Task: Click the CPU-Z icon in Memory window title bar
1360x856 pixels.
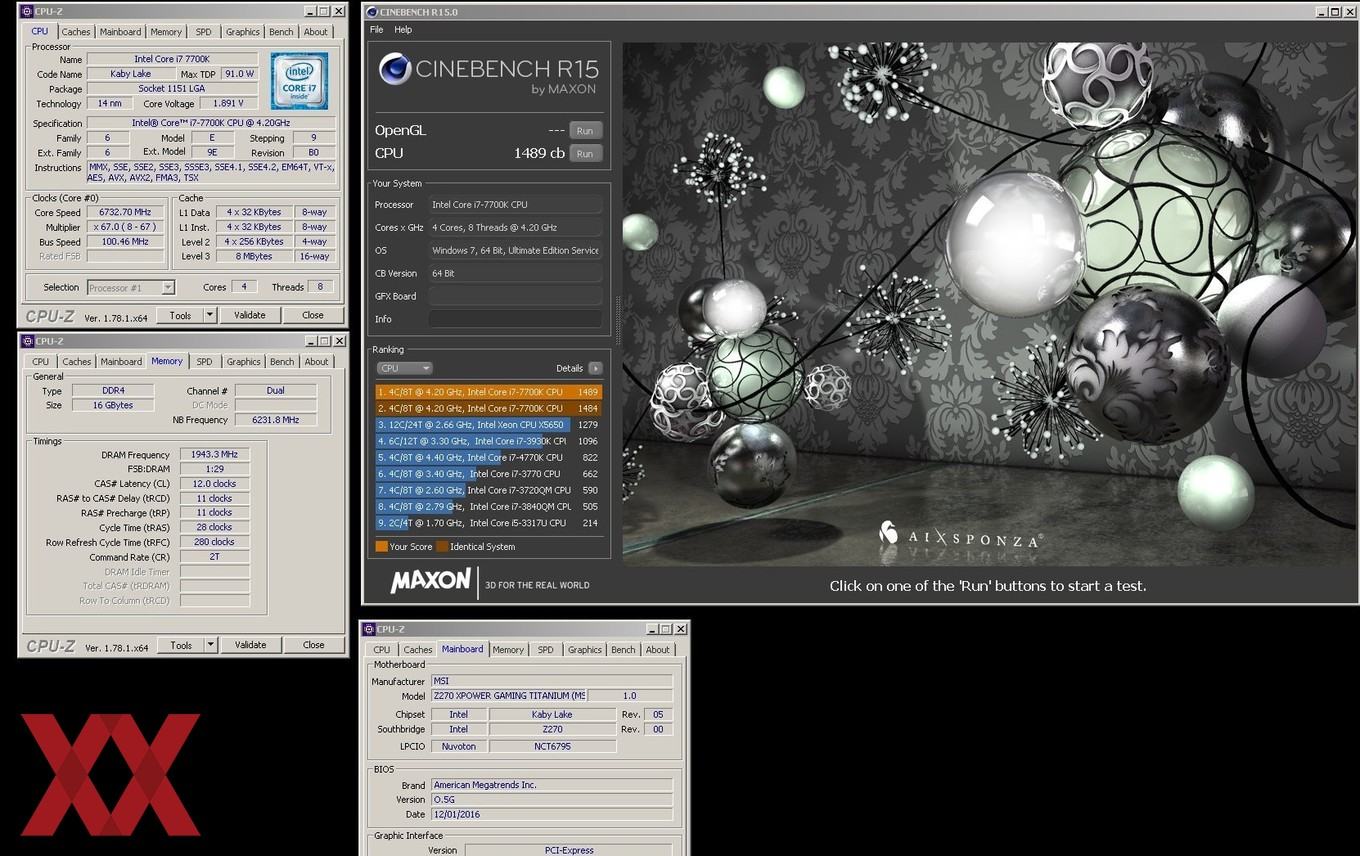Action: tap(27, 341)
